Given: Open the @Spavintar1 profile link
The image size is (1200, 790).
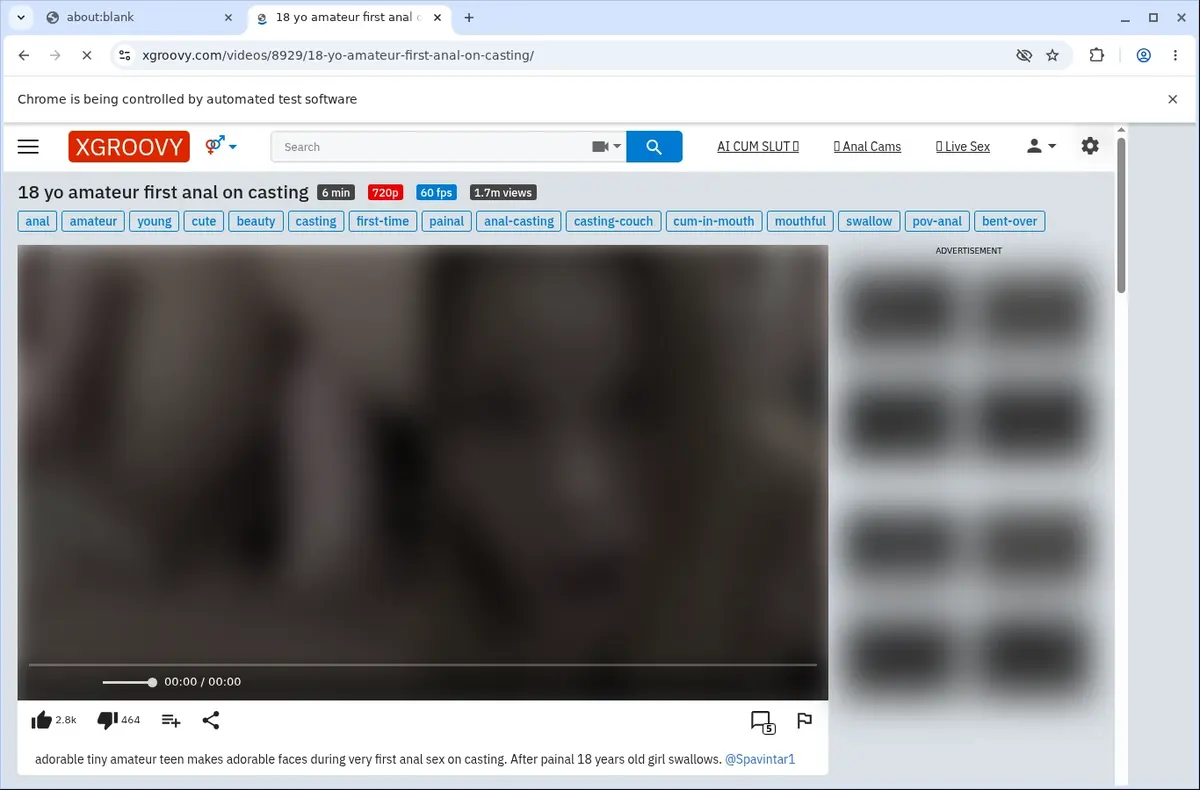Looking at the screenshot, I should 760,759.
